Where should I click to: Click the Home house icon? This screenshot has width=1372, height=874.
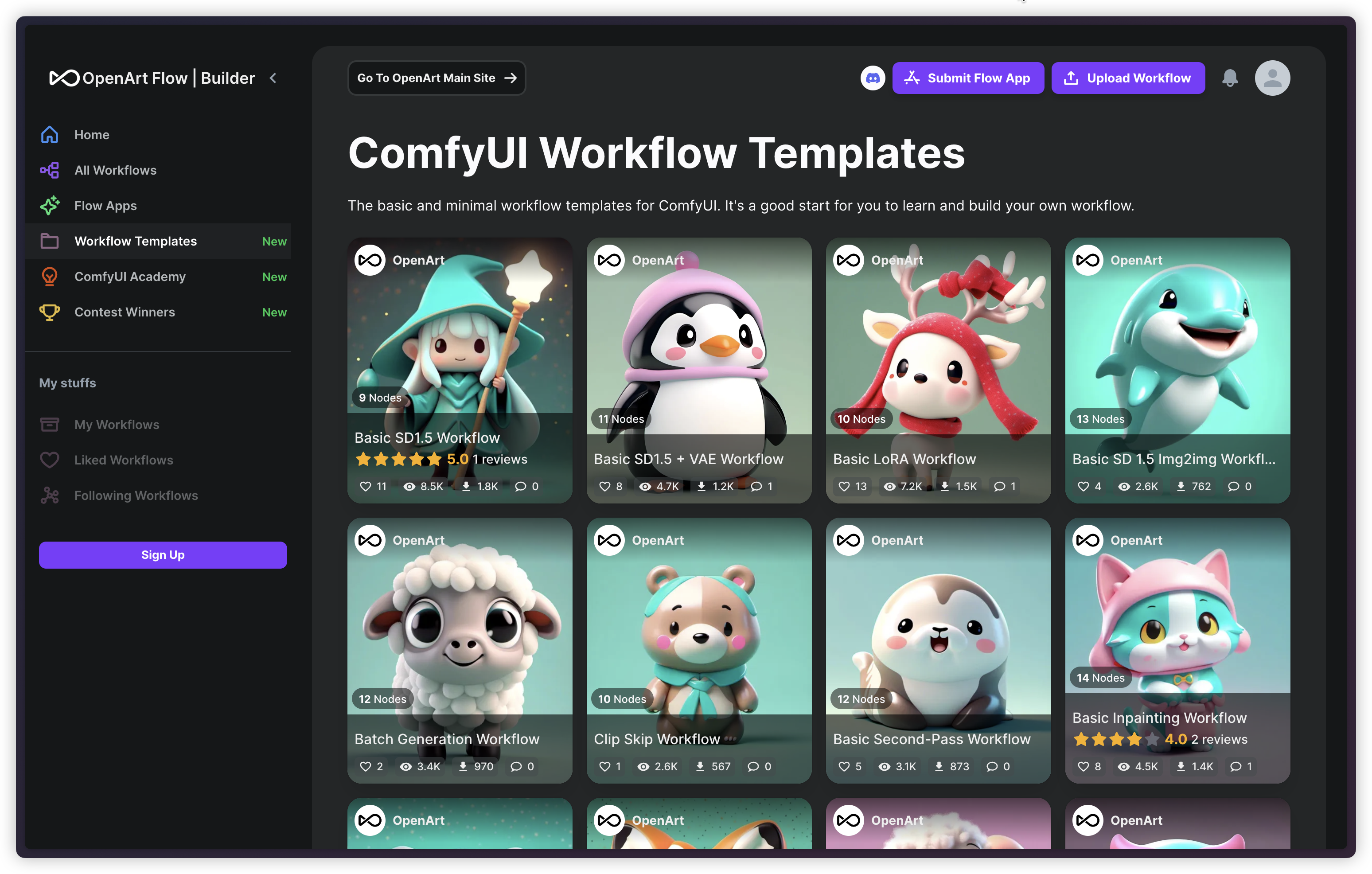pyautogui.click(x=50, y=135)
